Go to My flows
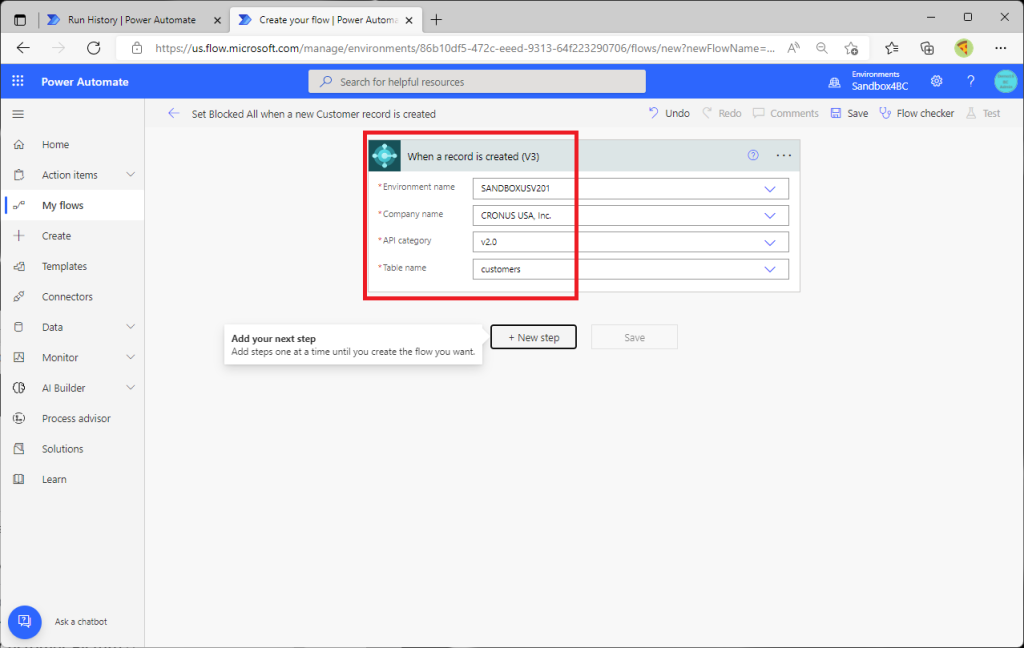 (63, 205)
